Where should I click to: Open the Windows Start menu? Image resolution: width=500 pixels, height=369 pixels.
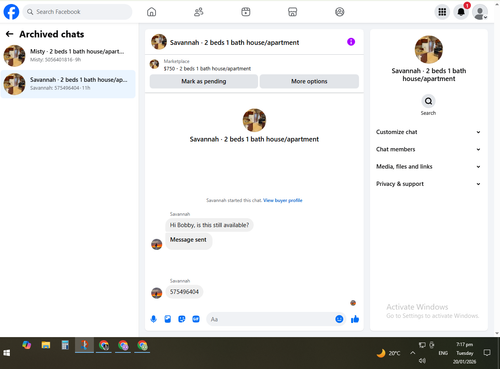pyautogui.click(x=7, y=353)
